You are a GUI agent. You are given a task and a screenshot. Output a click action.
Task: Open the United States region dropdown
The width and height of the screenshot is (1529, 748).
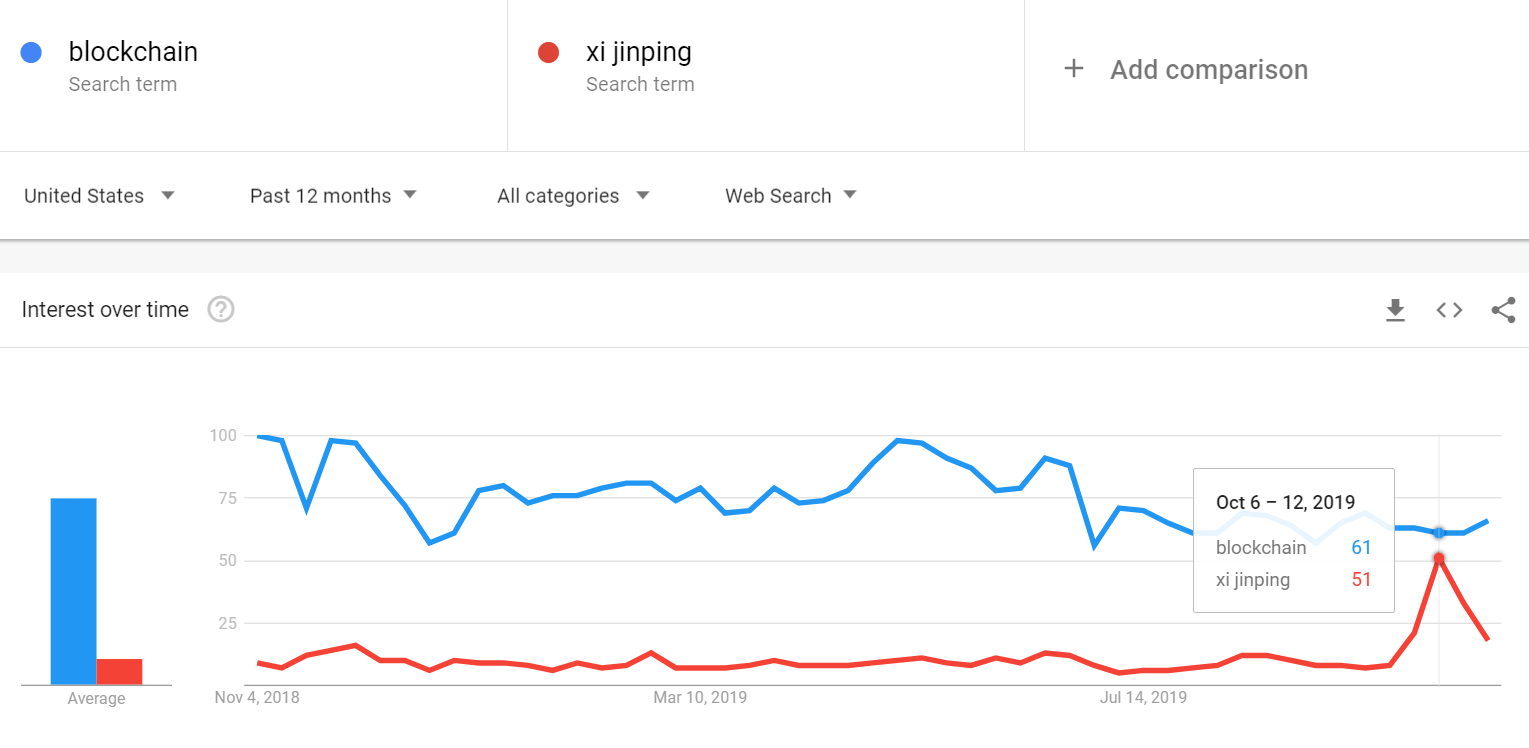pos(99,196)
